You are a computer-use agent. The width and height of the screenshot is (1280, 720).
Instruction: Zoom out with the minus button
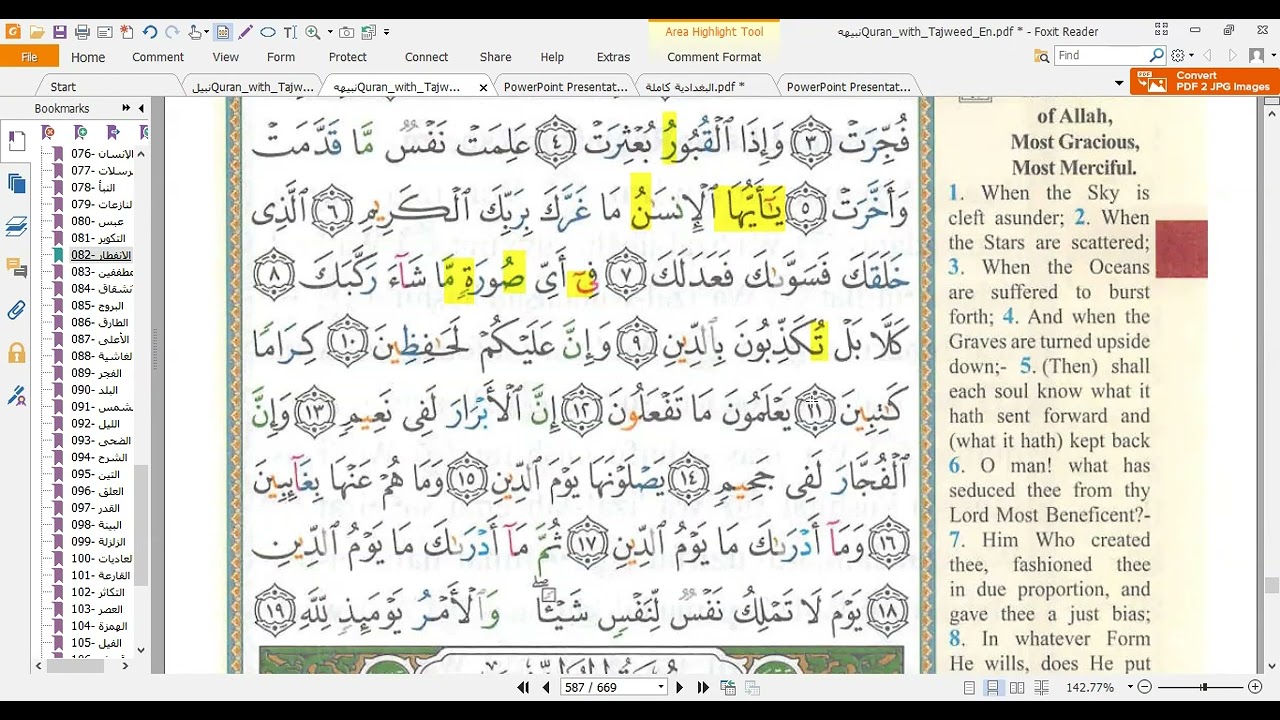tap(1145, 687)
